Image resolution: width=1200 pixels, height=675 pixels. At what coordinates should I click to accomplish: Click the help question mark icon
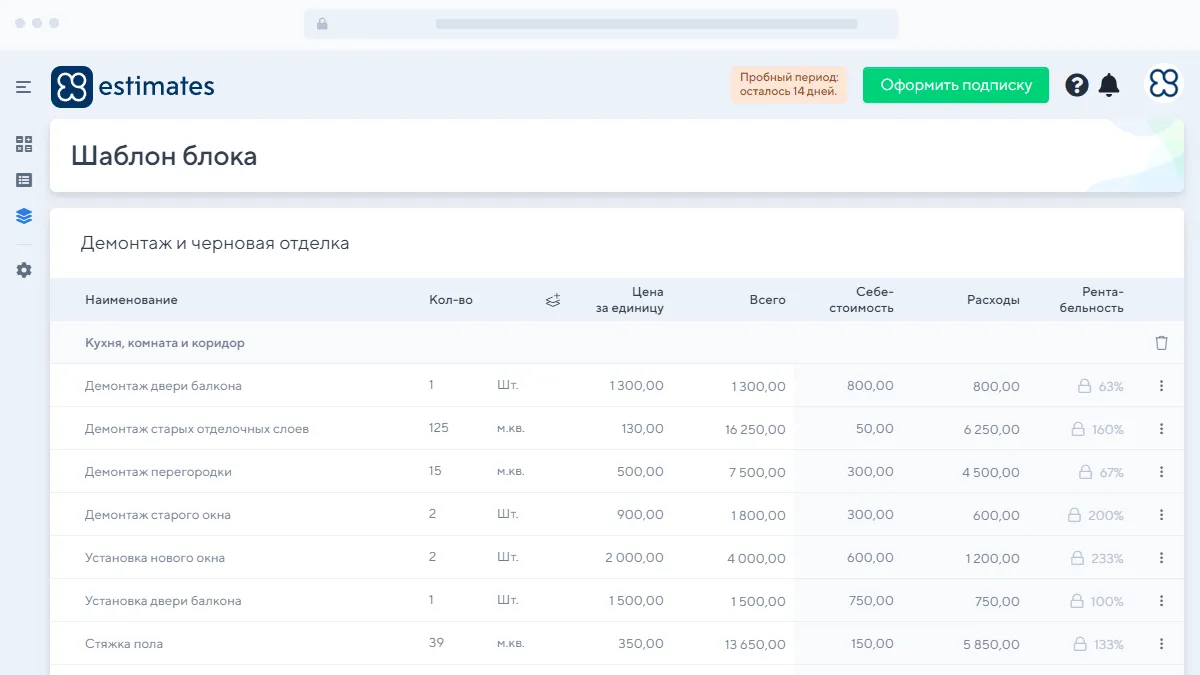tap(1076, 85)
